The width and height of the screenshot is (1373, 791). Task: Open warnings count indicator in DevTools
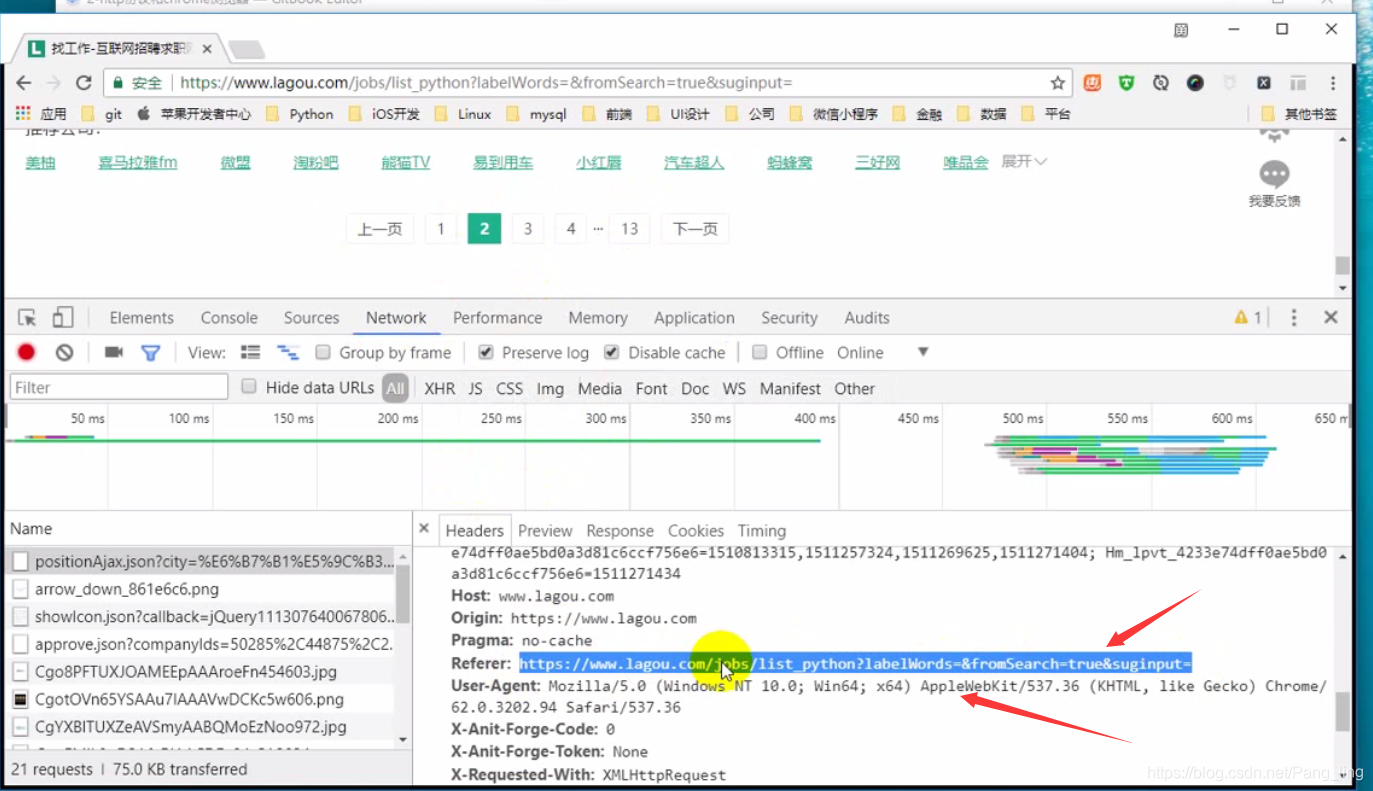point(1248,318)
